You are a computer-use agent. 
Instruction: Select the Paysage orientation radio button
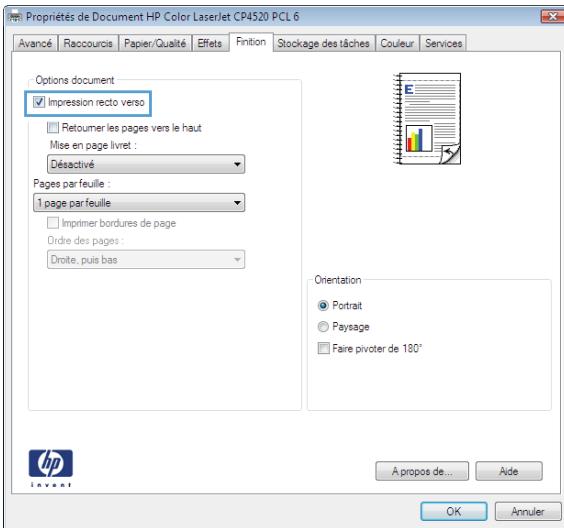(323, 327)
